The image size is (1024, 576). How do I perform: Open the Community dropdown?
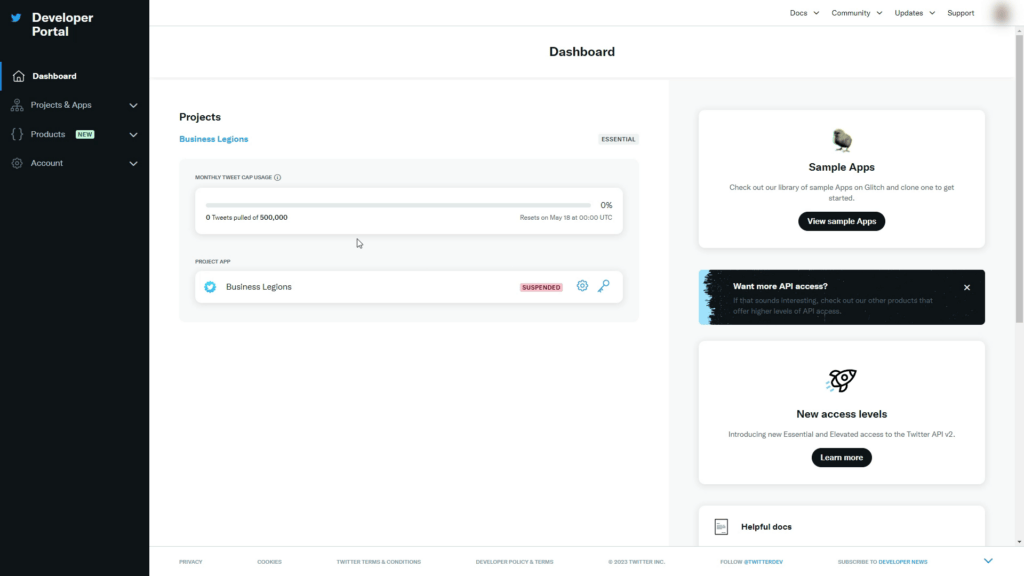point(856,13)
